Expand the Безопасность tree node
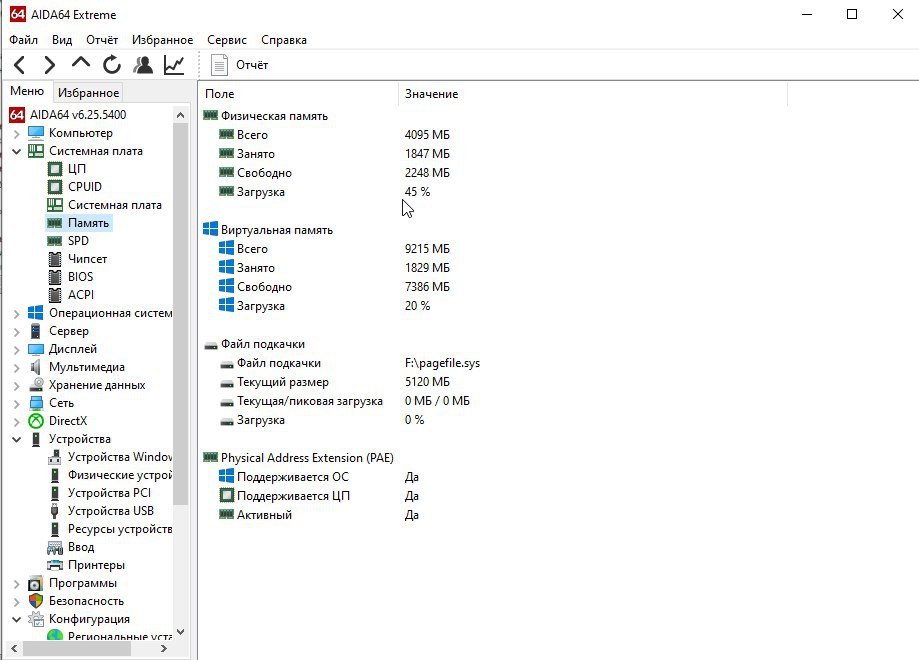Image resolution: width=919 pixels, height=660 pixels. (16, 602)
